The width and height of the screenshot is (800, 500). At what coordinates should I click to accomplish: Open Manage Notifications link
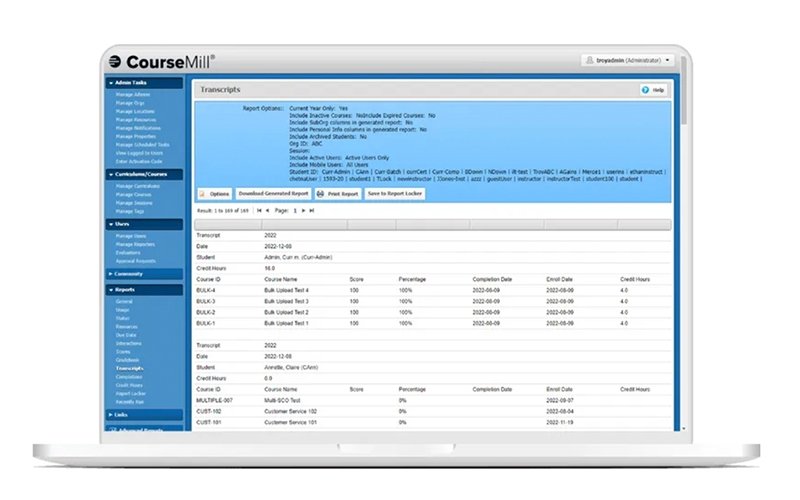pyautogui.click(x=138, y=128)
